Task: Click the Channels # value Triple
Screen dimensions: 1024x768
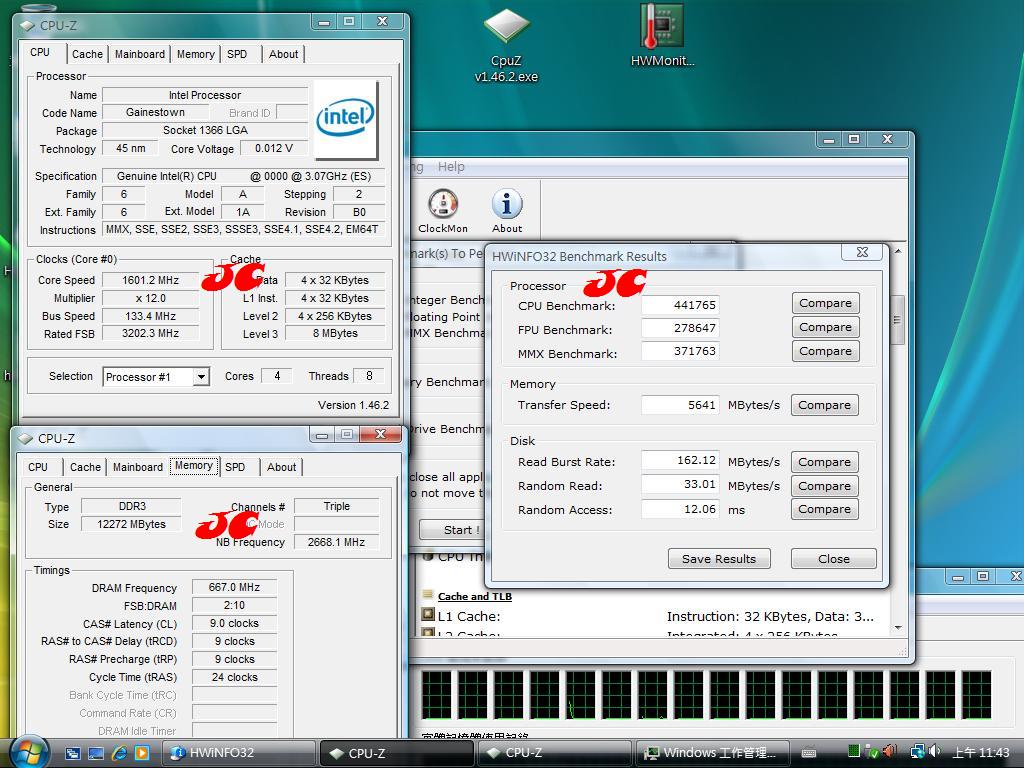Action: 336,506
